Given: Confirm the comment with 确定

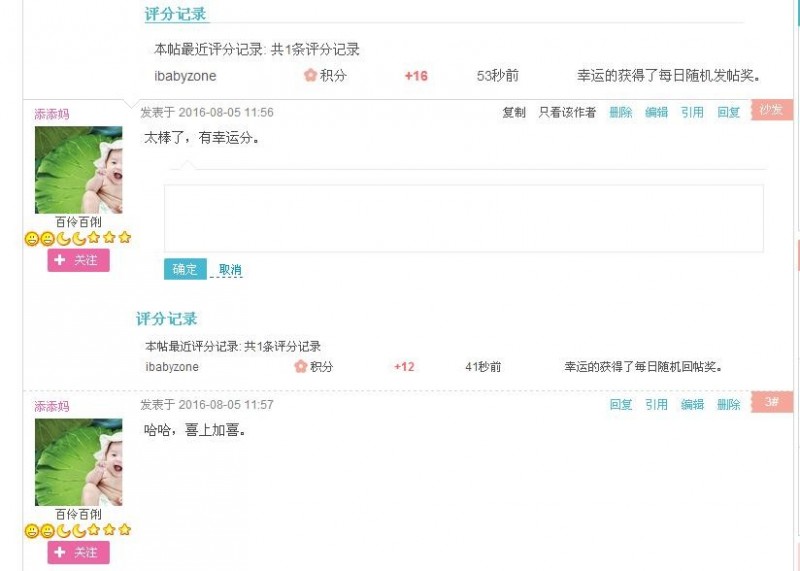Looking at the screenshot, I should pyautogui.click(x=185, y=269).
